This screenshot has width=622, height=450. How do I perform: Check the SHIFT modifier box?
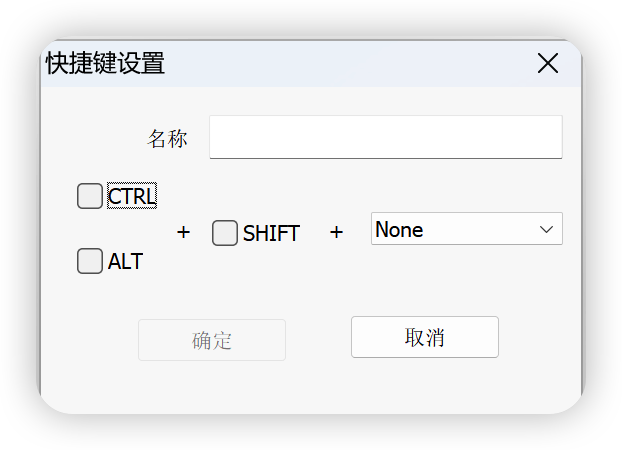coord(225,233)
